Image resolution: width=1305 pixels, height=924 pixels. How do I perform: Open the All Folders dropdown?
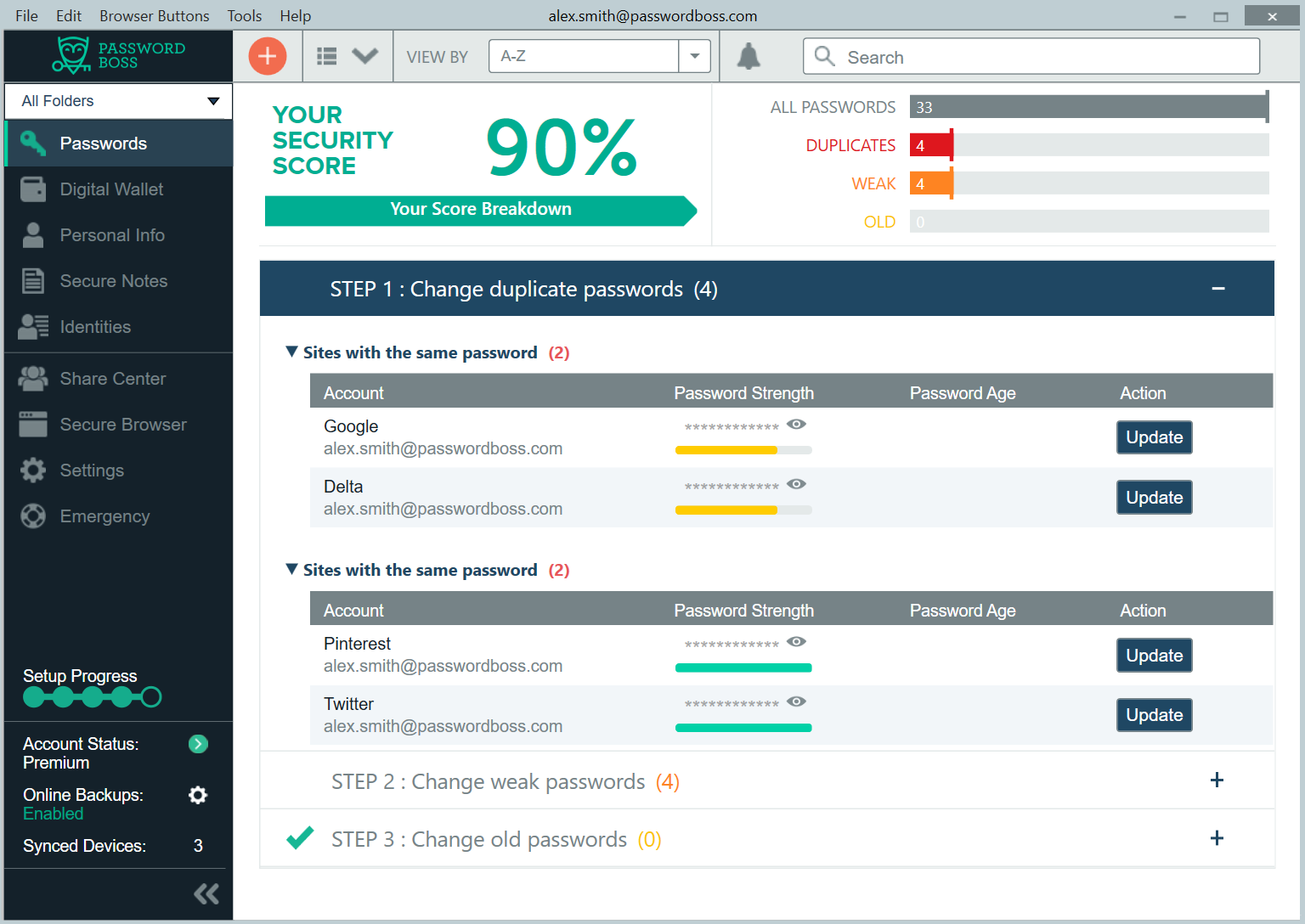click(119, 101)
